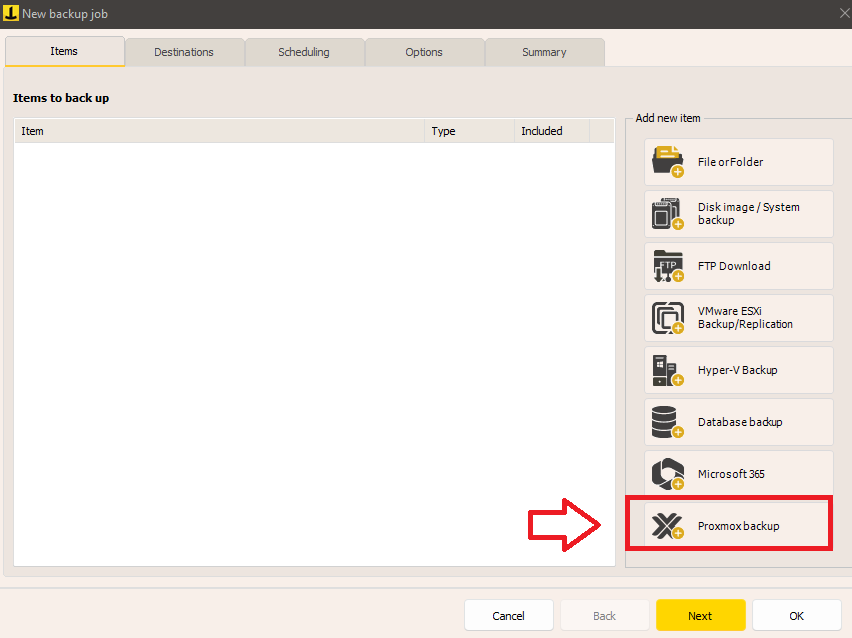Screen dimensions: 852x638
Task: Click the Cancel button
Action: 508,615
